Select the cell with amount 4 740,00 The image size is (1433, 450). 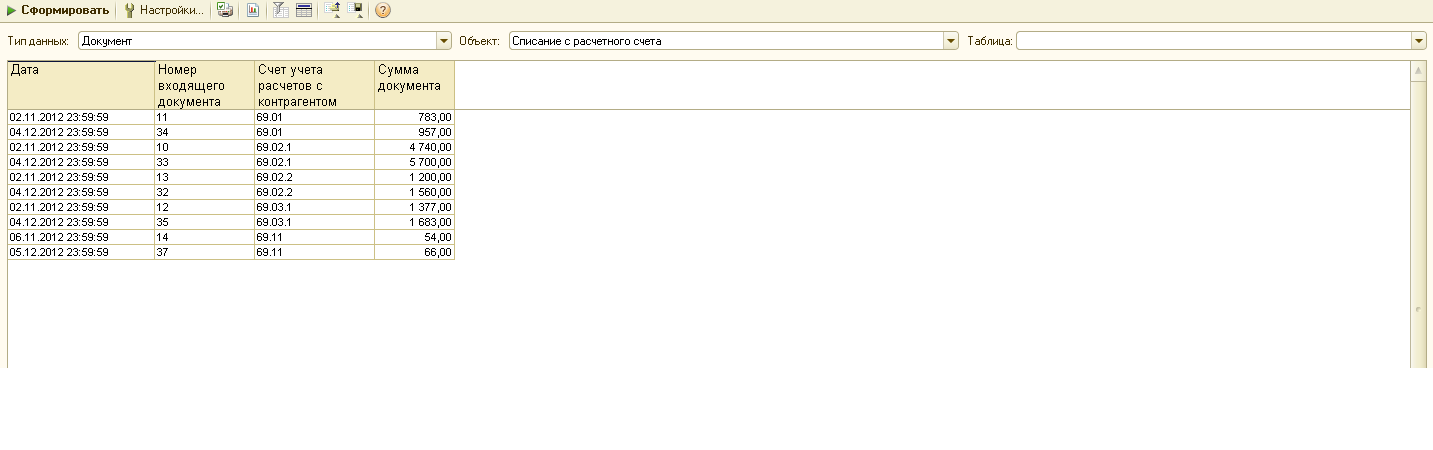[x=415, y=147]
